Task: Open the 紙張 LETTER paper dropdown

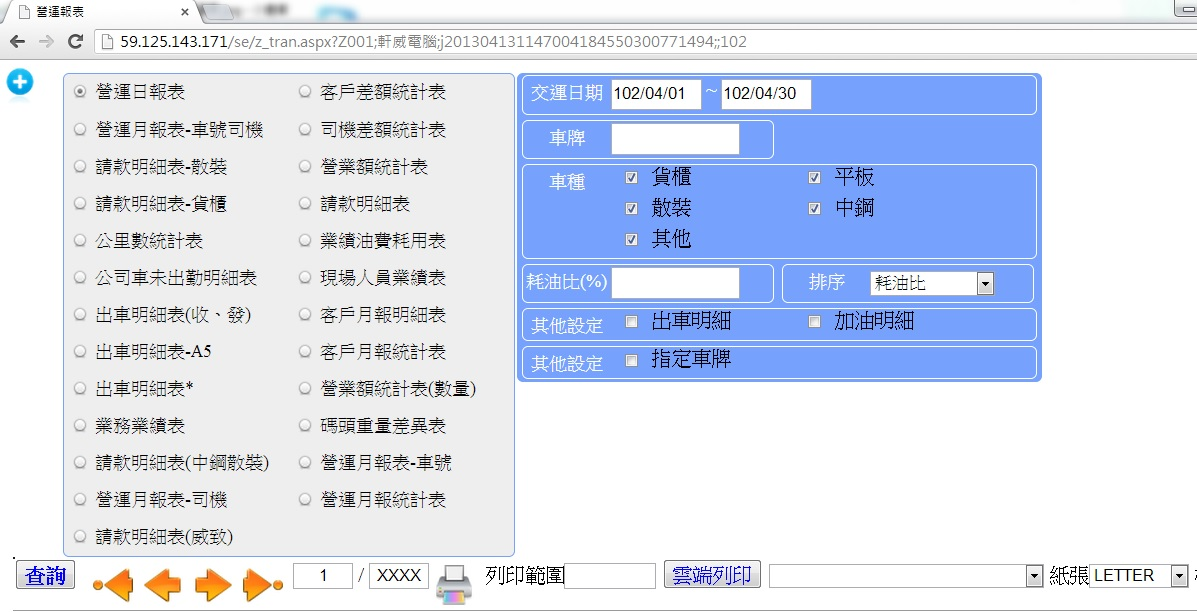Action: click(x=1138, y=576)
